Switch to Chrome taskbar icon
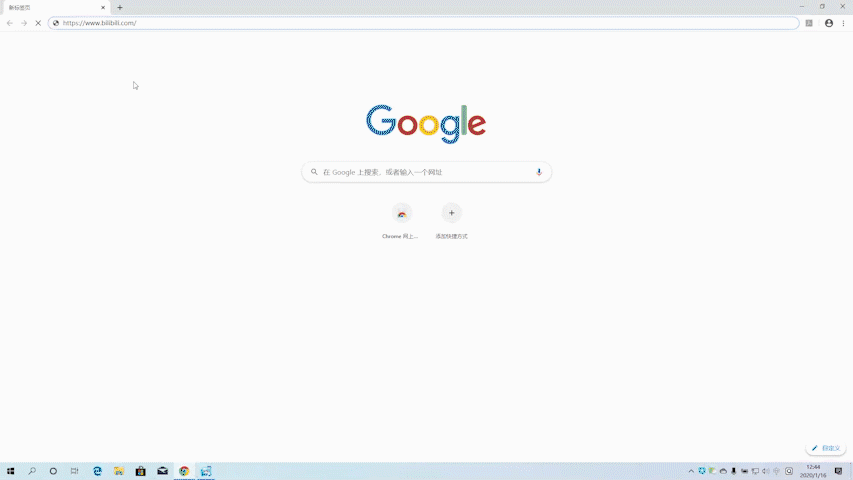Screen dimensions: 853x480 (x=184, y=471)
